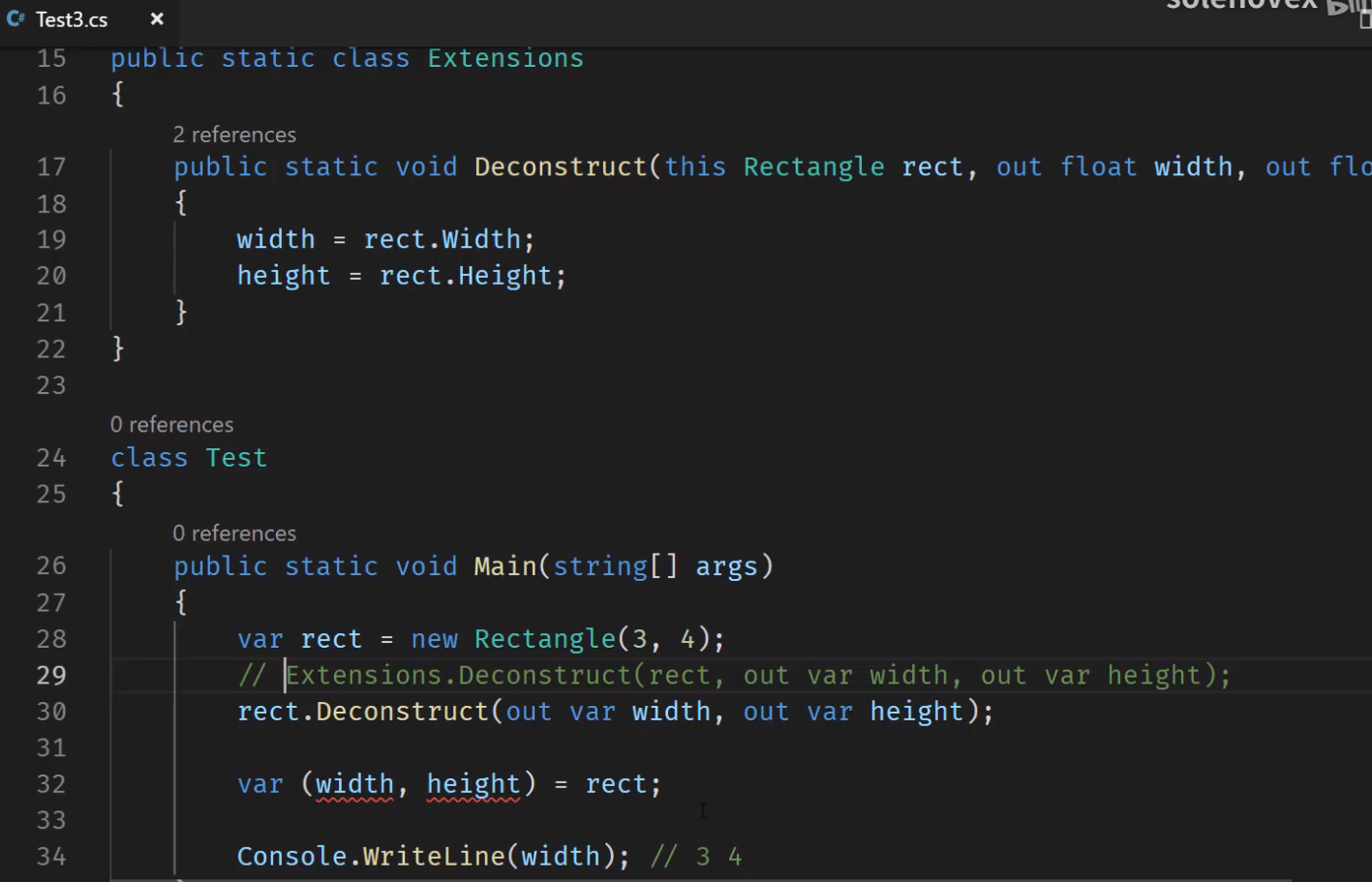Click the red-underlined height variable on line 32
Screen dimensions: 1372x882
(x=473, y=783)
